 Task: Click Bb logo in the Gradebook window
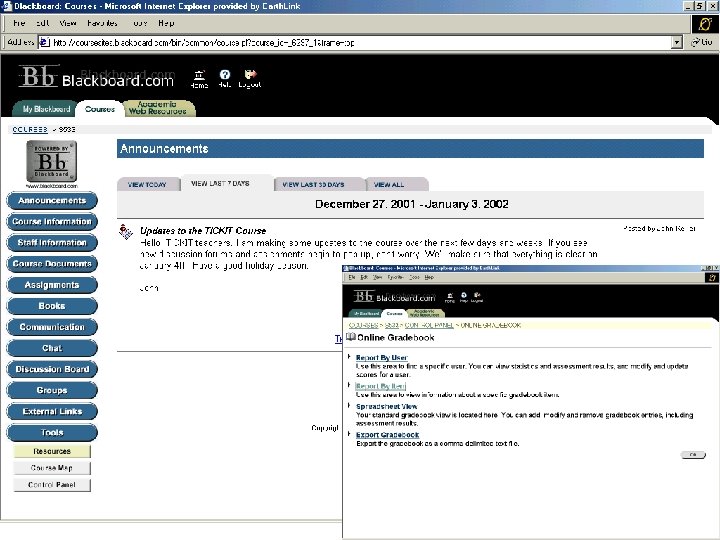click(x=364, y=297)
